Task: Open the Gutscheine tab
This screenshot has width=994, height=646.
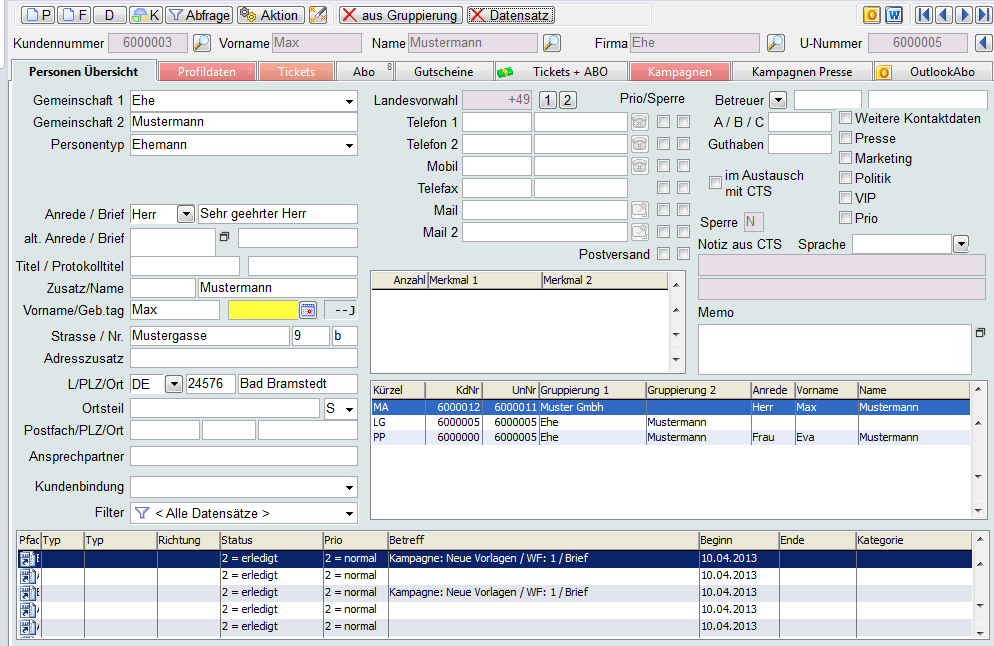Action: point(444,72)
